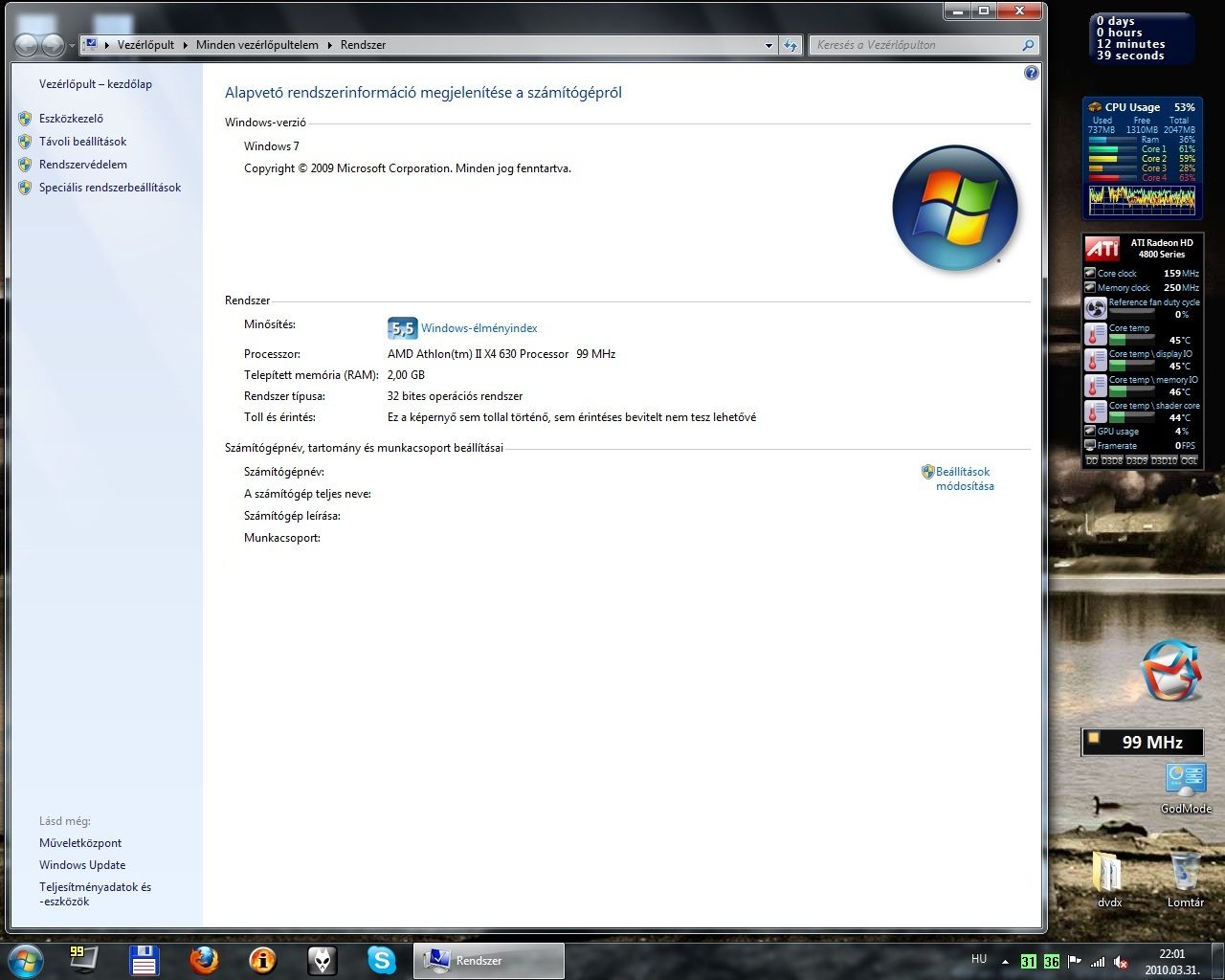Viewport: 1225px width, 980px height.
Task: Click the Vezérlőpult breadcrumb segment
Action: click(x=145, y=45)
